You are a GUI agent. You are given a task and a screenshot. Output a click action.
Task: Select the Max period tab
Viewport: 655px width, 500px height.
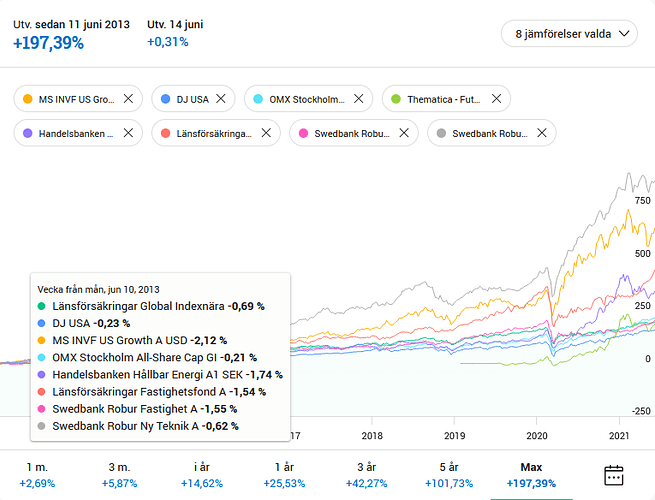pos(531,475)
